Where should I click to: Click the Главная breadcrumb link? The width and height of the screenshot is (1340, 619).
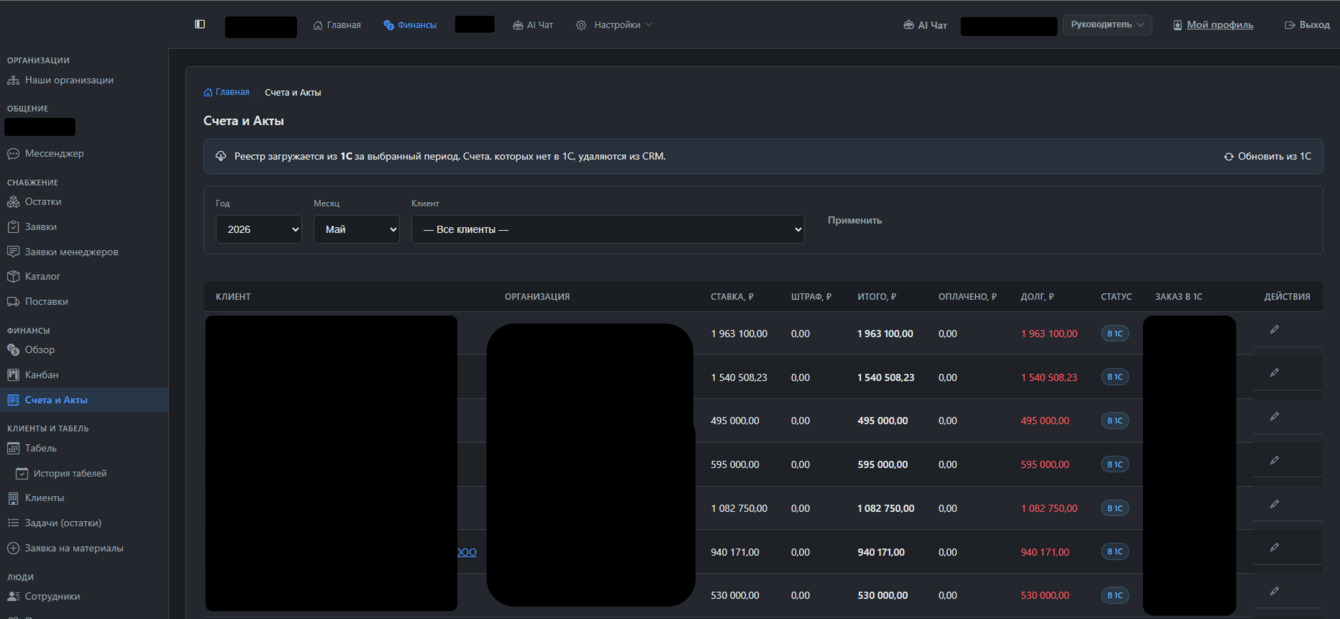(x=227, y=92)
